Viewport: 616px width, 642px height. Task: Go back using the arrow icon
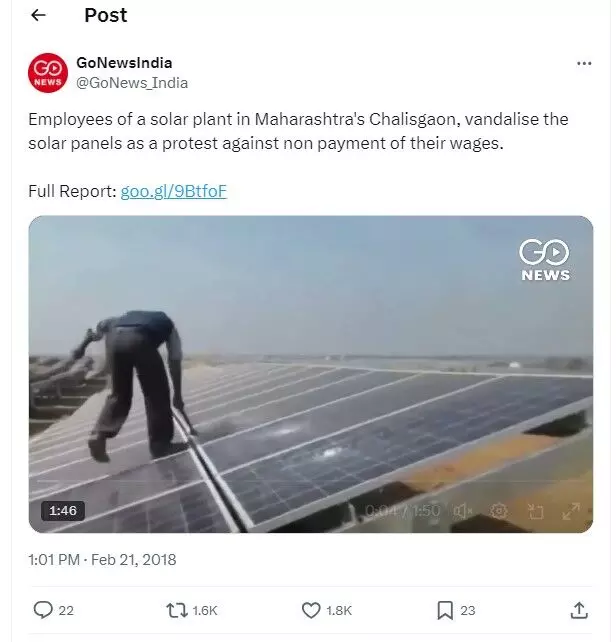pos(38,15)
